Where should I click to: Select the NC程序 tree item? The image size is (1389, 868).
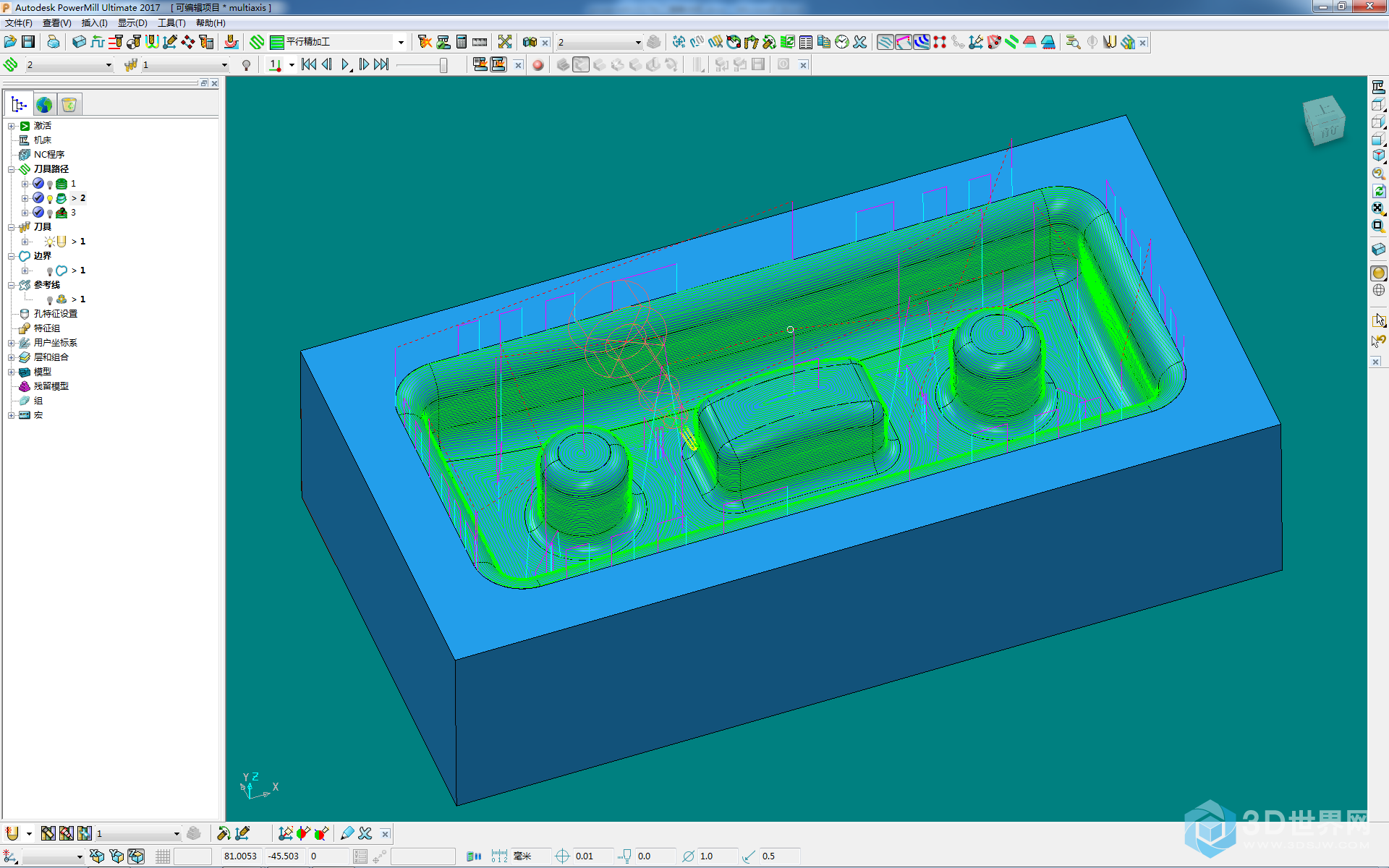coord(49,155)
